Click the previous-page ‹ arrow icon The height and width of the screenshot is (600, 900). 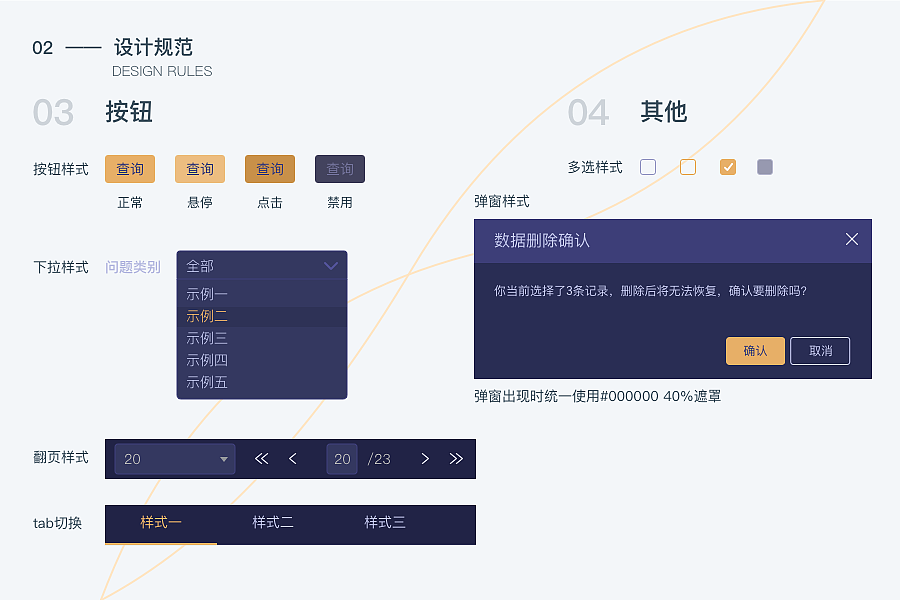click(293, 458)
